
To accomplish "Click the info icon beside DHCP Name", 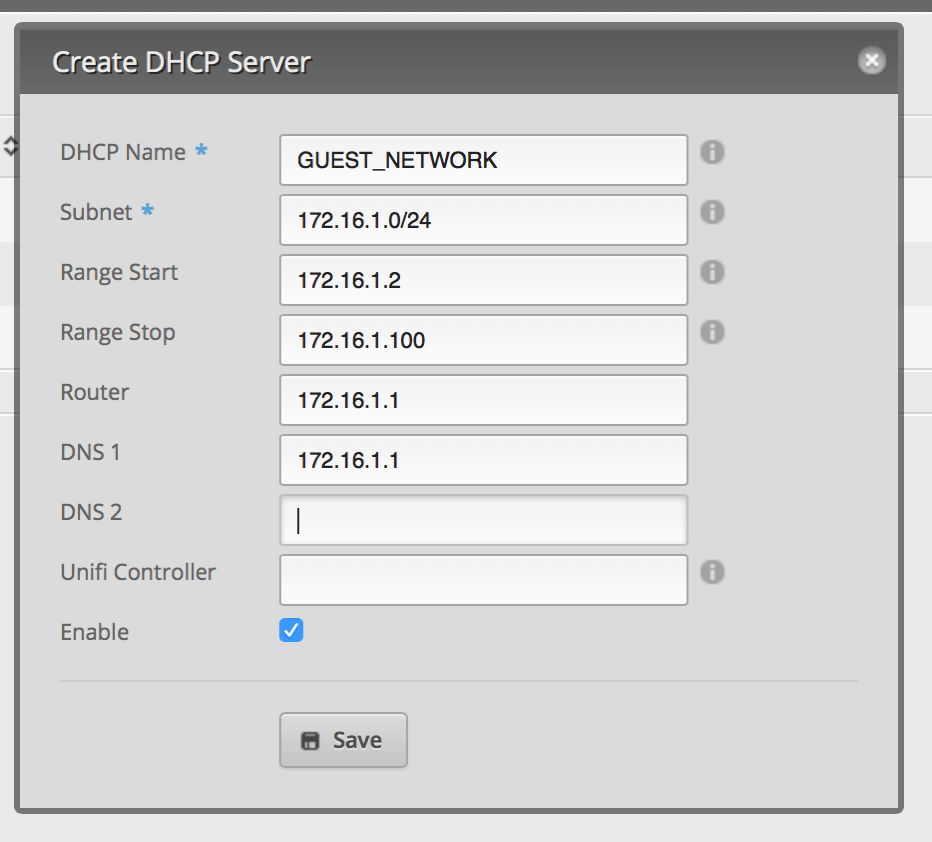I will pos(712,152).
